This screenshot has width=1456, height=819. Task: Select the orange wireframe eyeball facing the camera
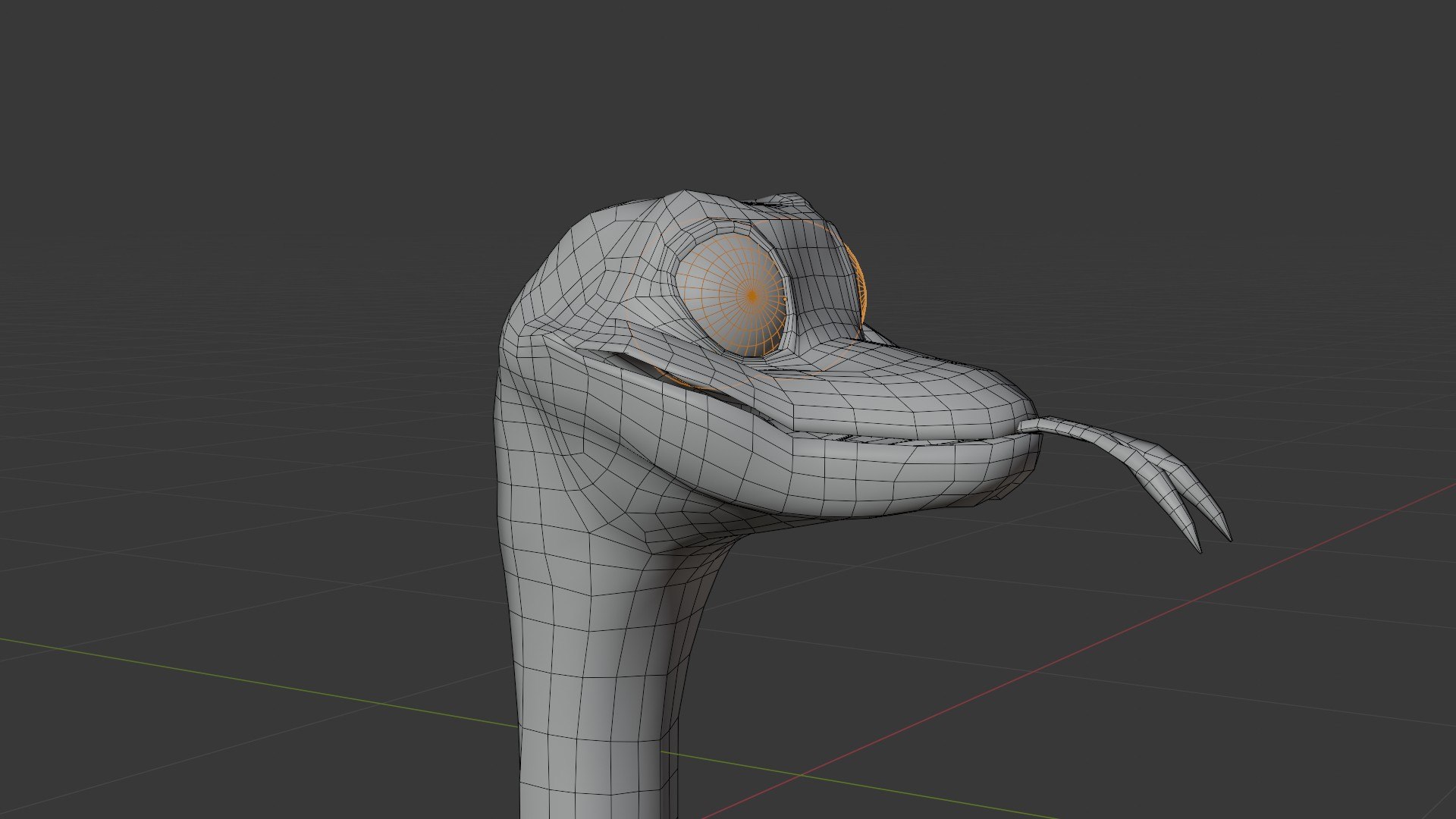coord(733,296)
